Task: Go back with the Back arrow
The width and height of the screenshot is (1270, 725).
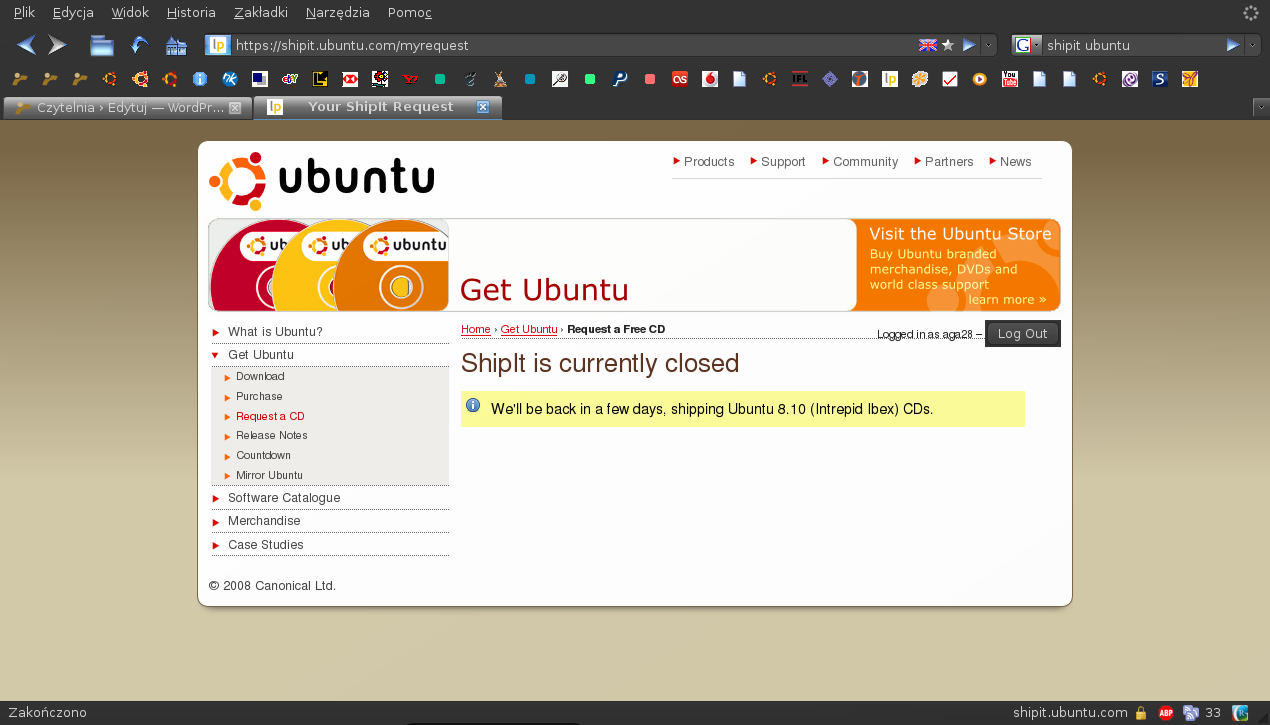Action: click(26, 45)
